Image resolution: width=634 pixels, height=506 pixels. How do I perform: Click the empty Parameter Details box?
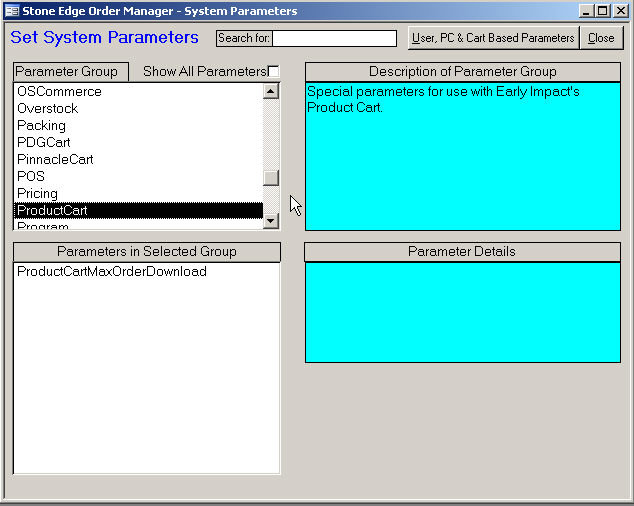463,312
